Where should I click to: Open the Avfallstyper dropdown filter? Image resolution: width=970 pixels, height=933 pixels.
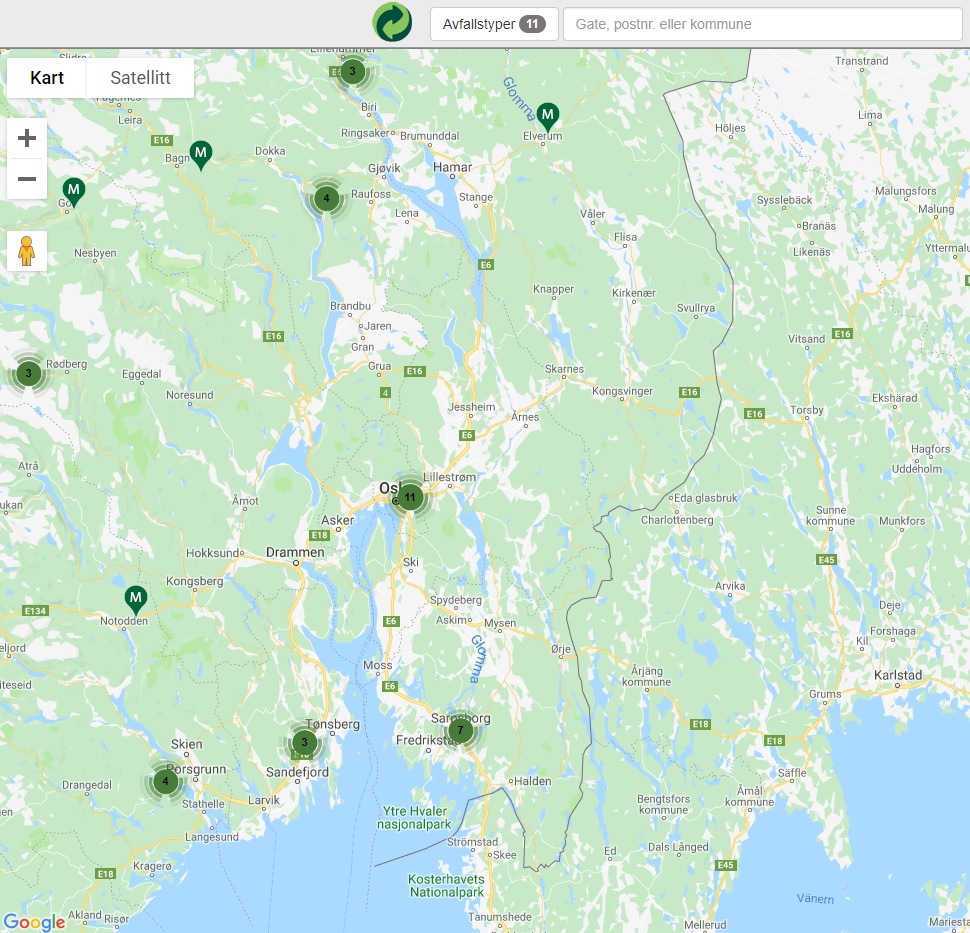pos(493,24)
